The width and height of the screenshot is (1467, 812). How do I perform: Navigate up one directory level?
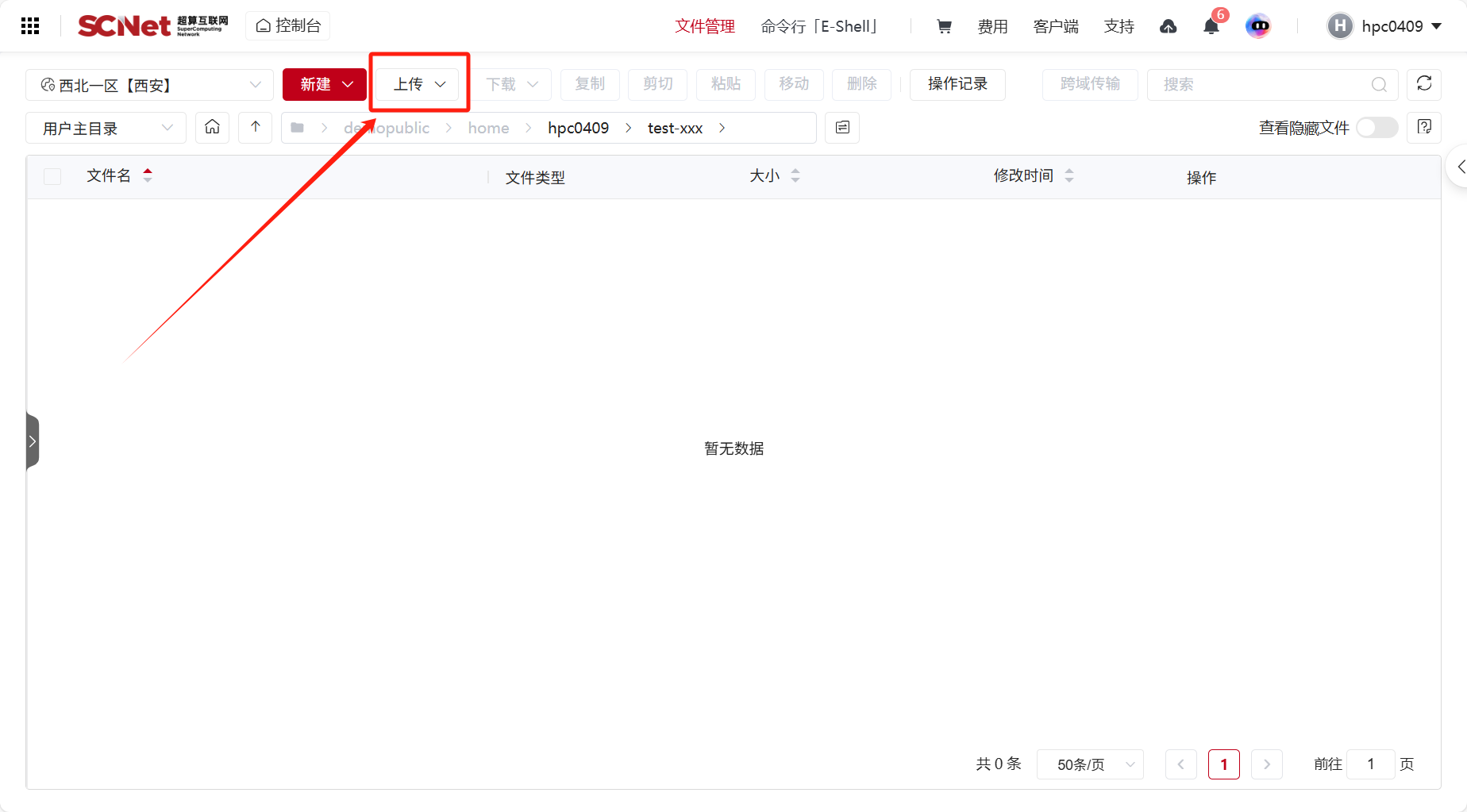[x=255, y=128]
